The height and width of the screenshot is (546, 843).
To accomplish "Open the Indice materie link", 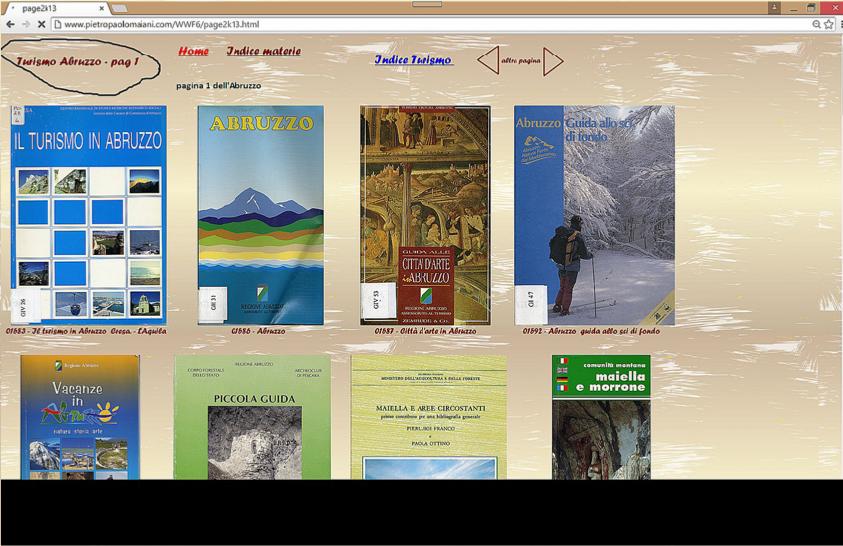I will (263, 51).
